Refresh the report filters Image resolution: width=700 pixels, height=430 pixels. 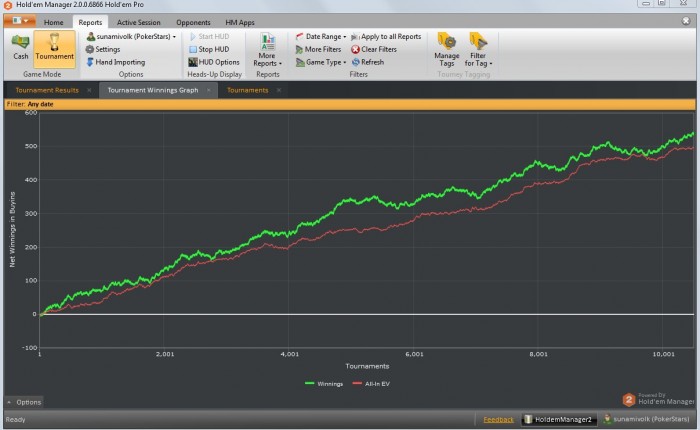pos(367,62)
